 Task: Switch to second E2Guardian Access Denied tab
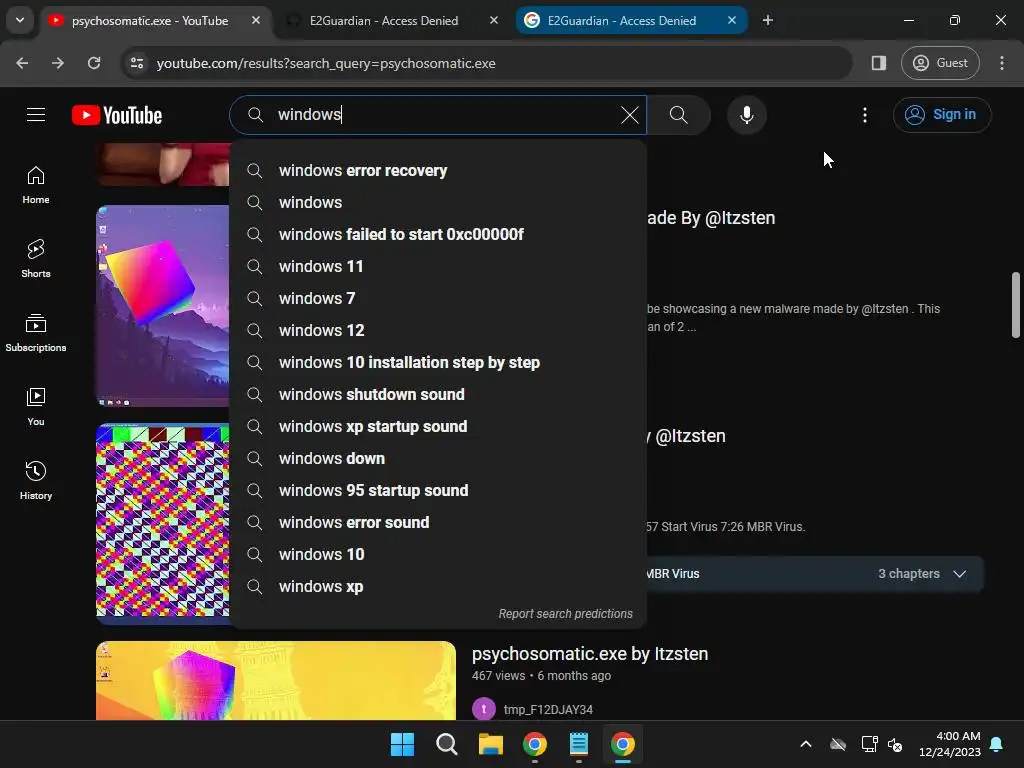click(x=392, y=20)
